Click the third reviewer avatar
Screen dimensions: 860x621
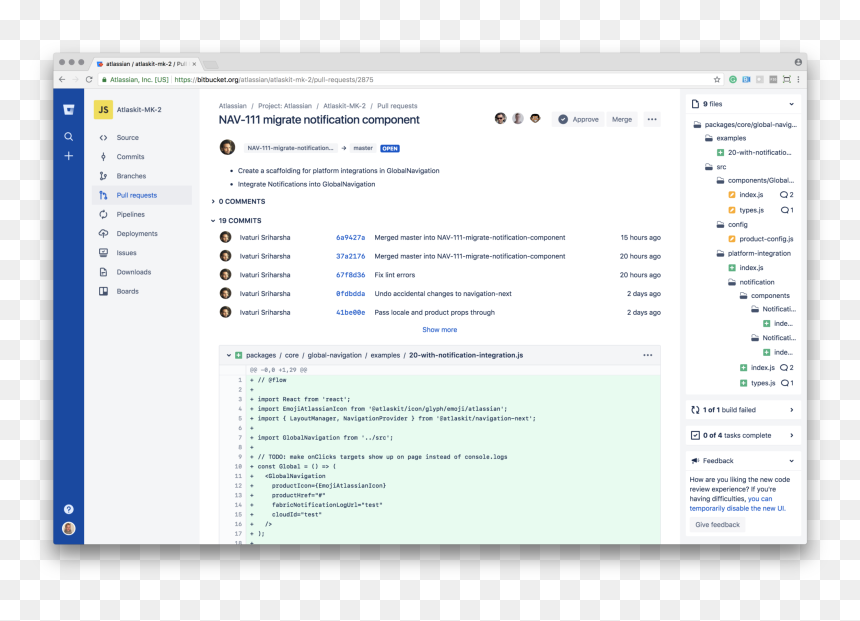click(535, 118)
